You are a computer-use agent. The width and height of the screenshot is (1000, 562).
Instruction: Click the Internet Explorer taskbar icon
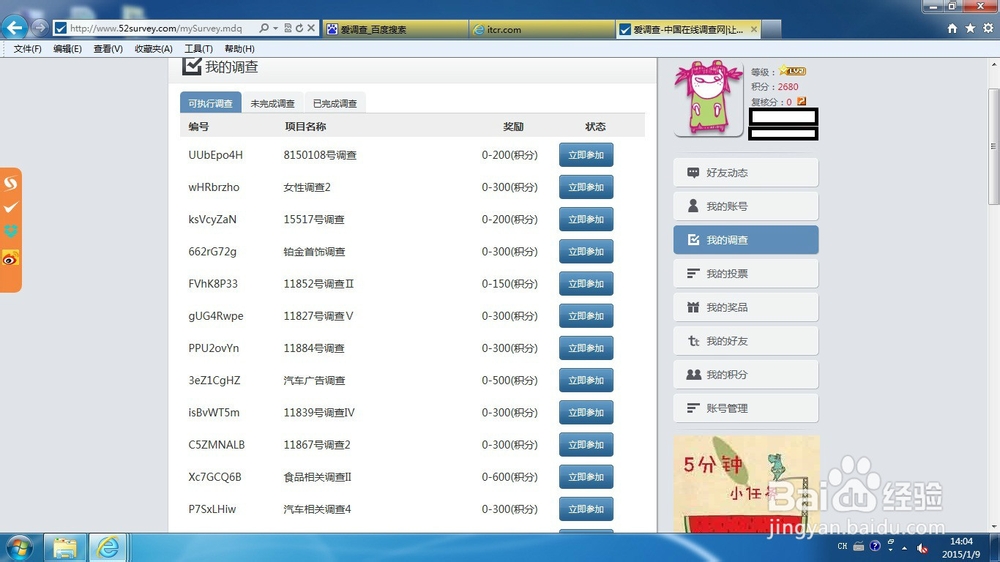[108, 547]
